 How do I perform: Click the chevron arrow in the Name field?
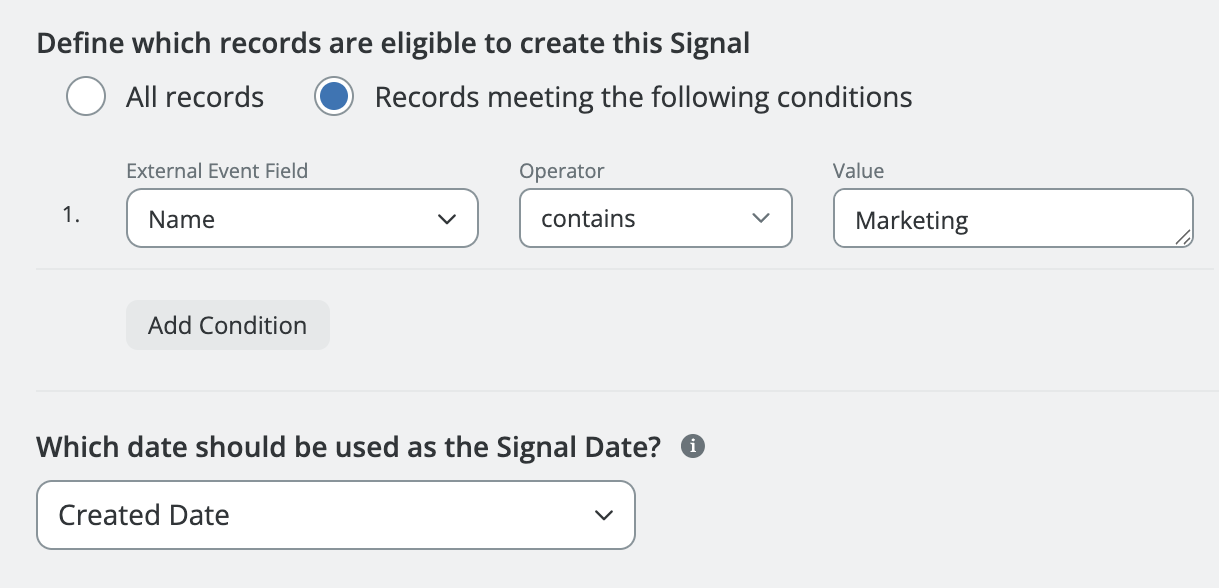447,219
